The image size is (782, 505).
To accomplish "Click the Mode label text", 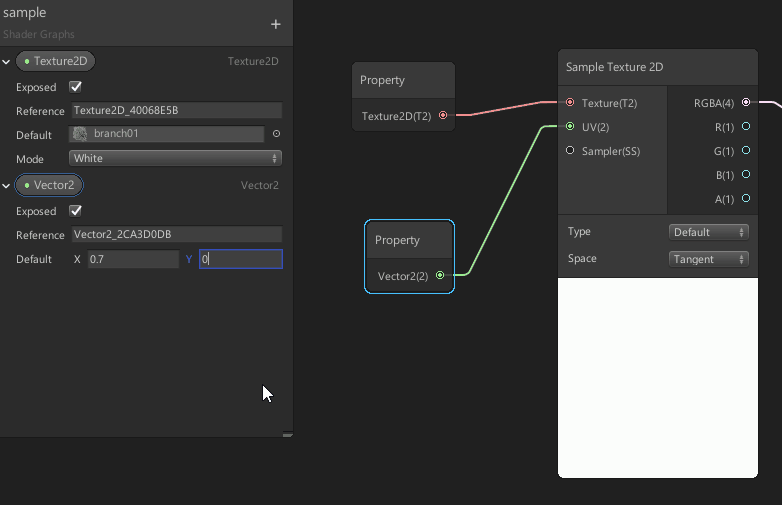I will coord(30,159).
